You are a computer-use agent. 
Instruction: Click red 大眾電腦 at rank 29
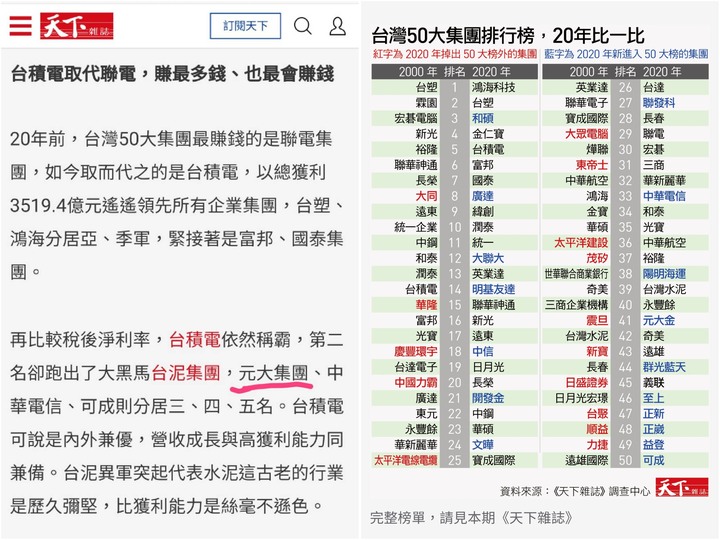point(587,134)
